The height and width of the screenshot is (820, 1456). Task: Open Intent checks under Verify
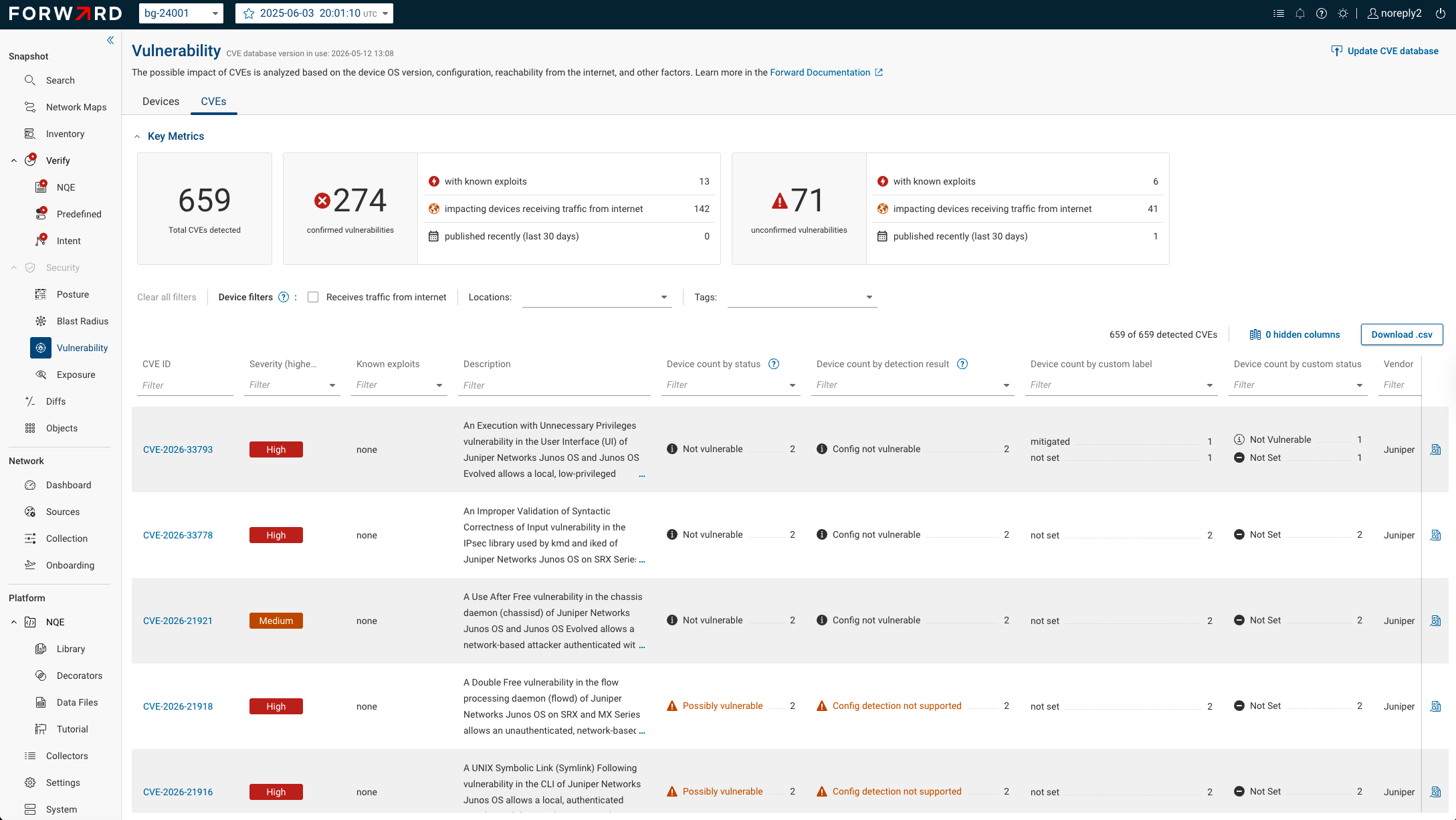point(68,241)
